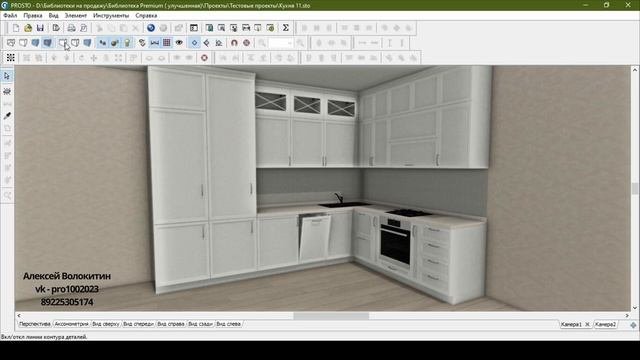Screen dimensions: 640x360
Task: Switch to the Вид слева tab
Action: [x=229, y=324]
